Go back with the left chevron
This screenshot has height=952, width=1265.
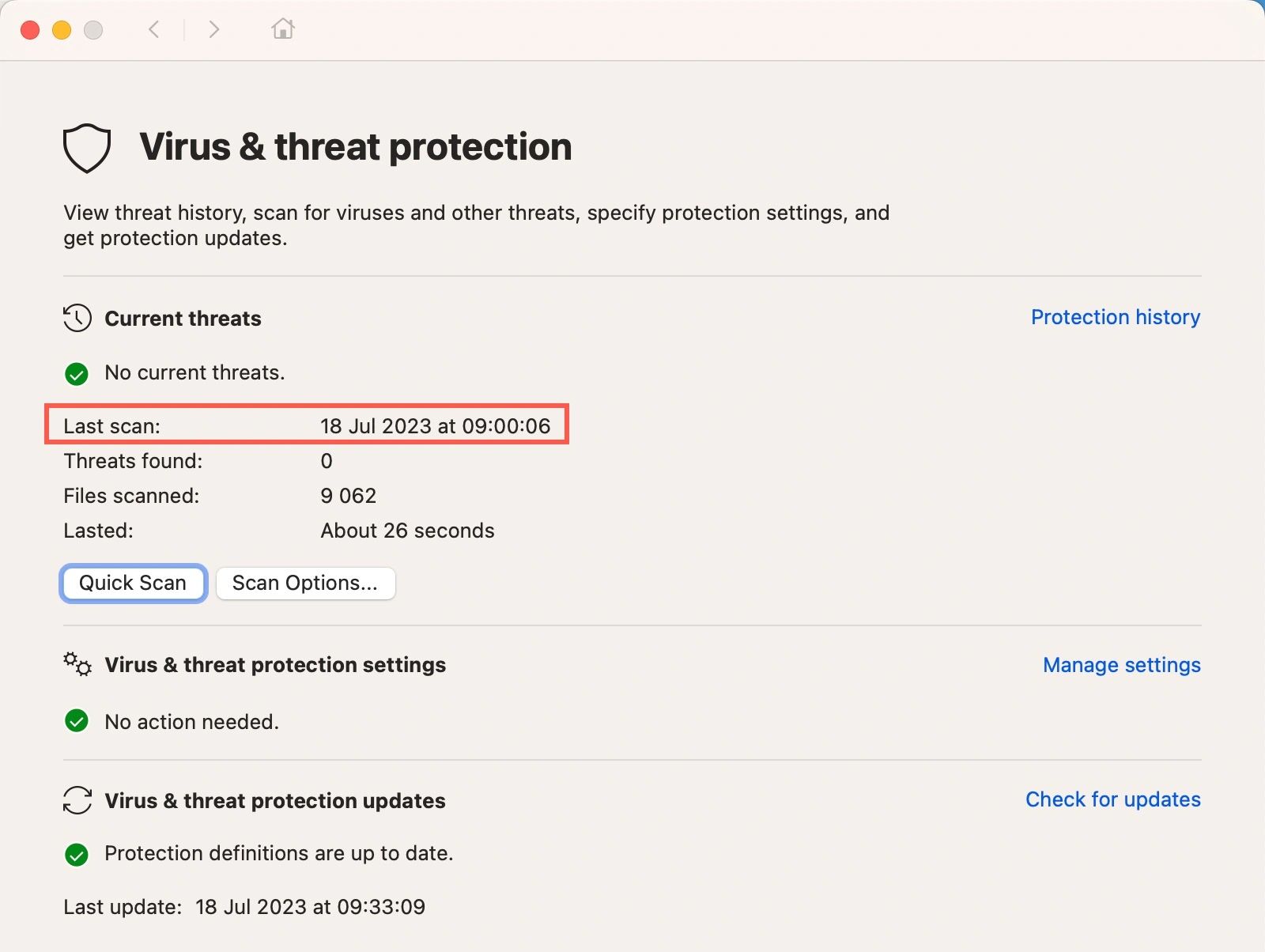click(154, 29)
